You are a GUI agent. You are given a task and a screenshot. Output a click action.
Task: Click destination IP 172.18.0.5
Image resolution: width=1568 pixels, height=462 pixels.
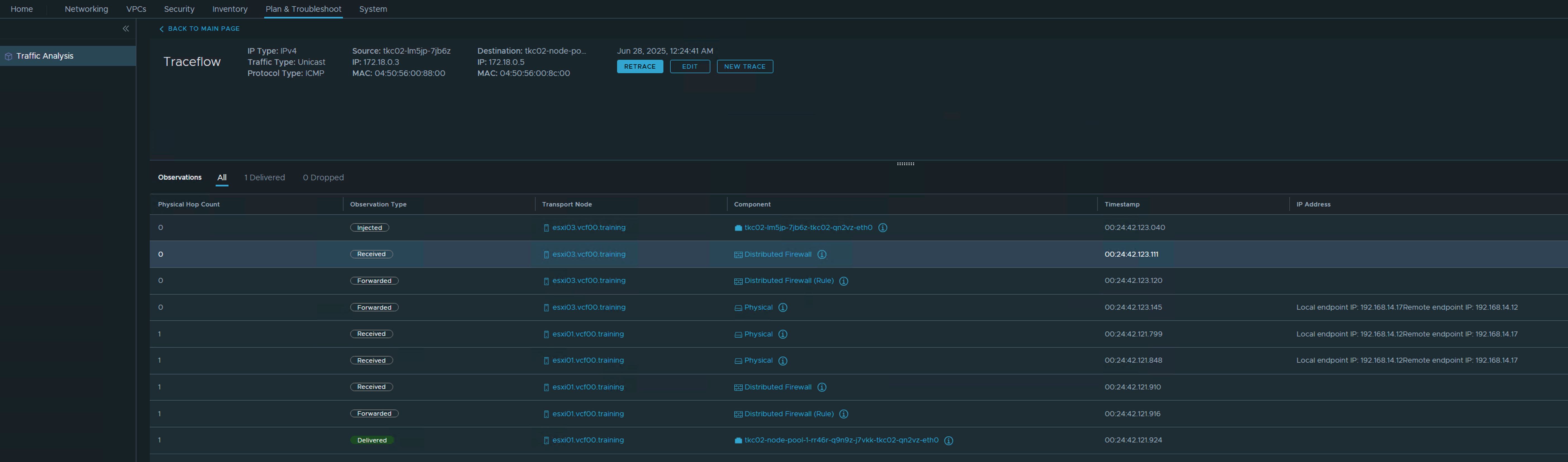click(501, 62)
